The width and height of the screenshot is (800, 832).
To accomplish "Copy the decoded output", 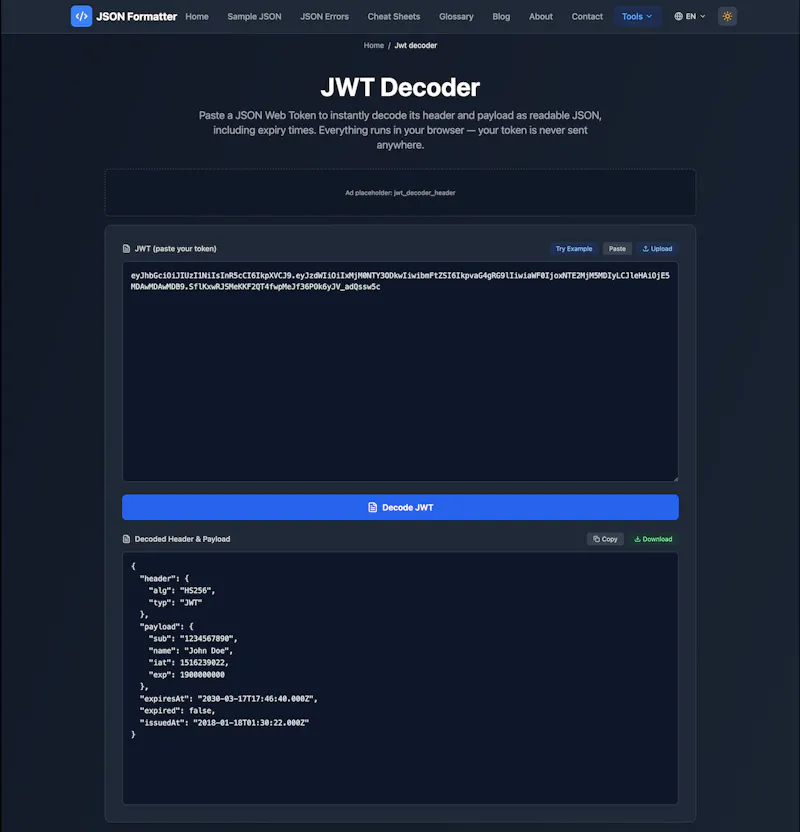I will pos(605,539).
